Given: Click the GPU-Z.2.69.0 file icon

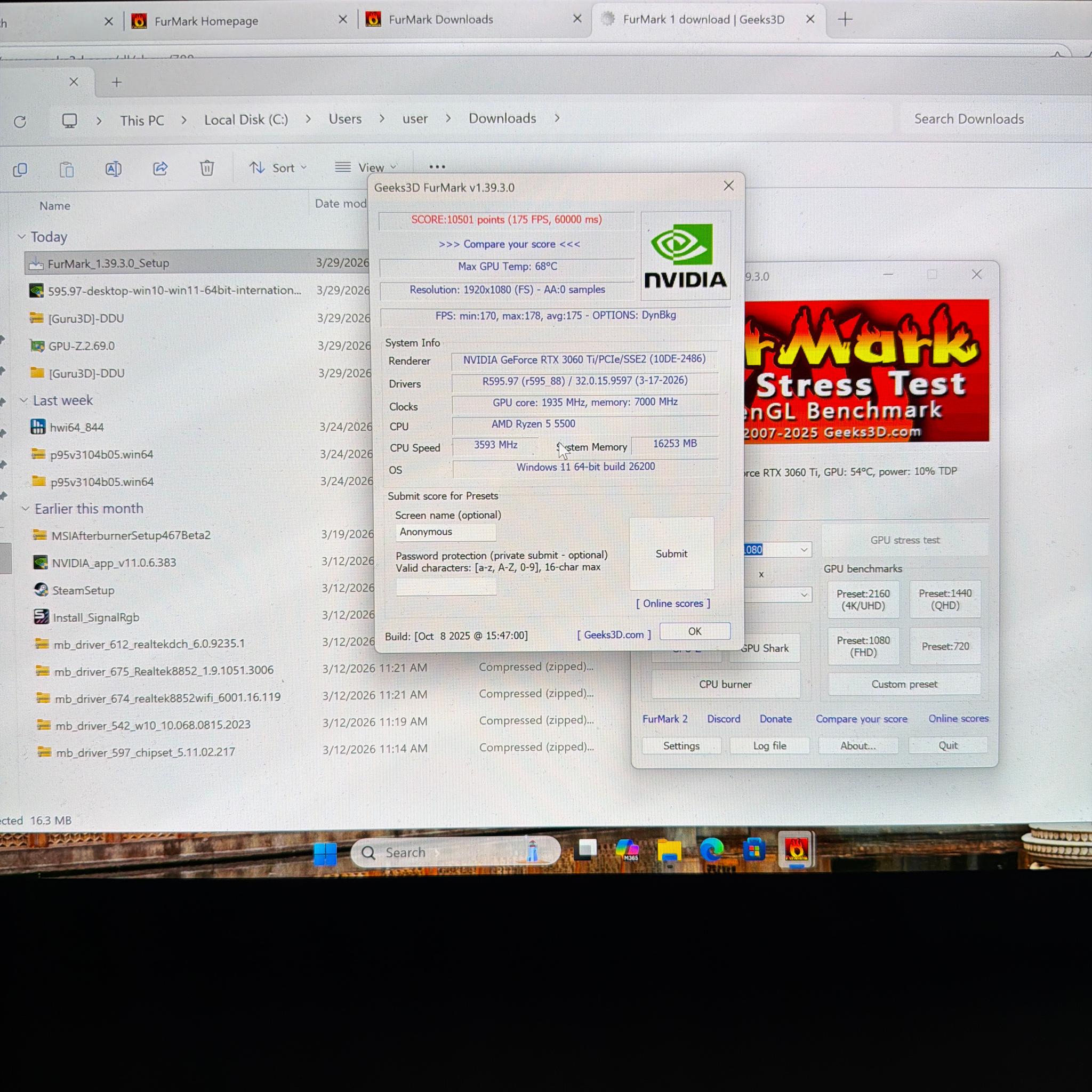Looking at the screenshot, I should point(37,346).
